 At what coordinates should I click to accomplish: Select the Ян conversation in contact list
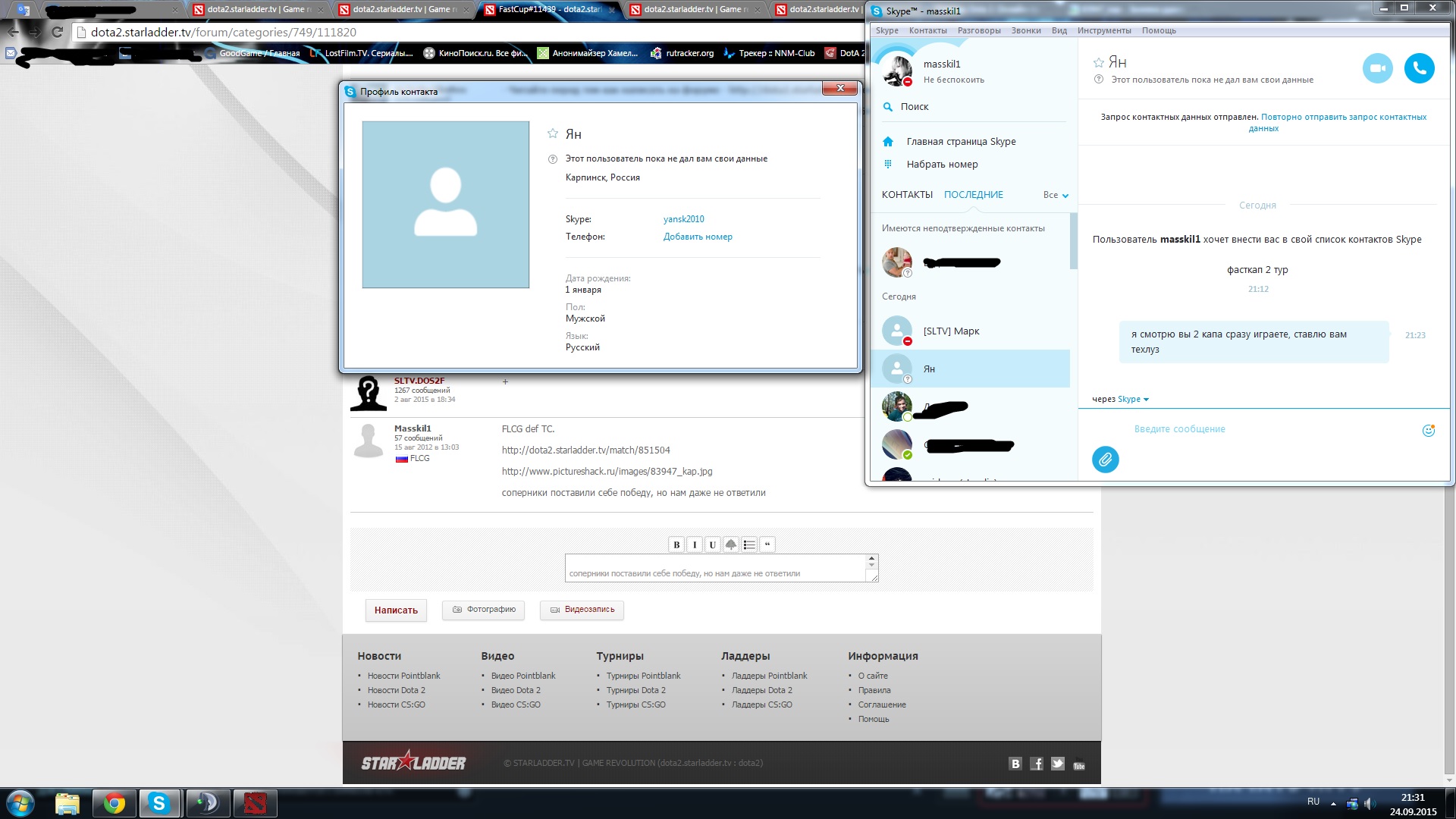point(971,369)
